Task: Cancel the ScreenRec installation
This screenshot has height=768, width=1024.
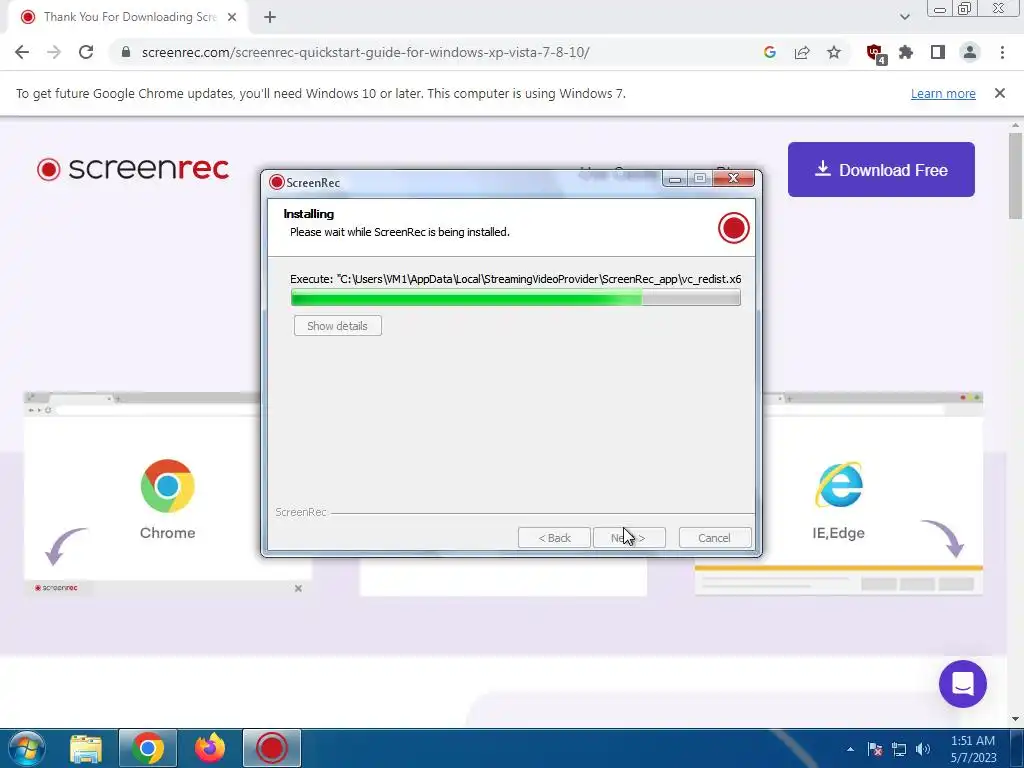Action: coord(714,538)
